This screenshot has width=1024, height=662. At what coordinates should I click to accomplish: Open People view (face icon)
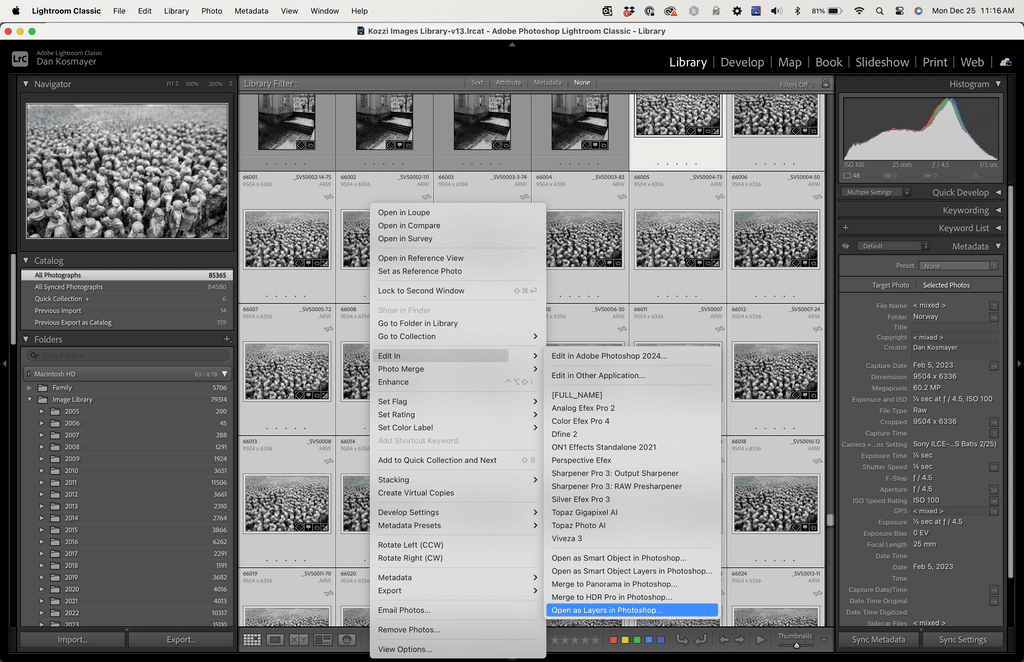[x=347, y=640]
